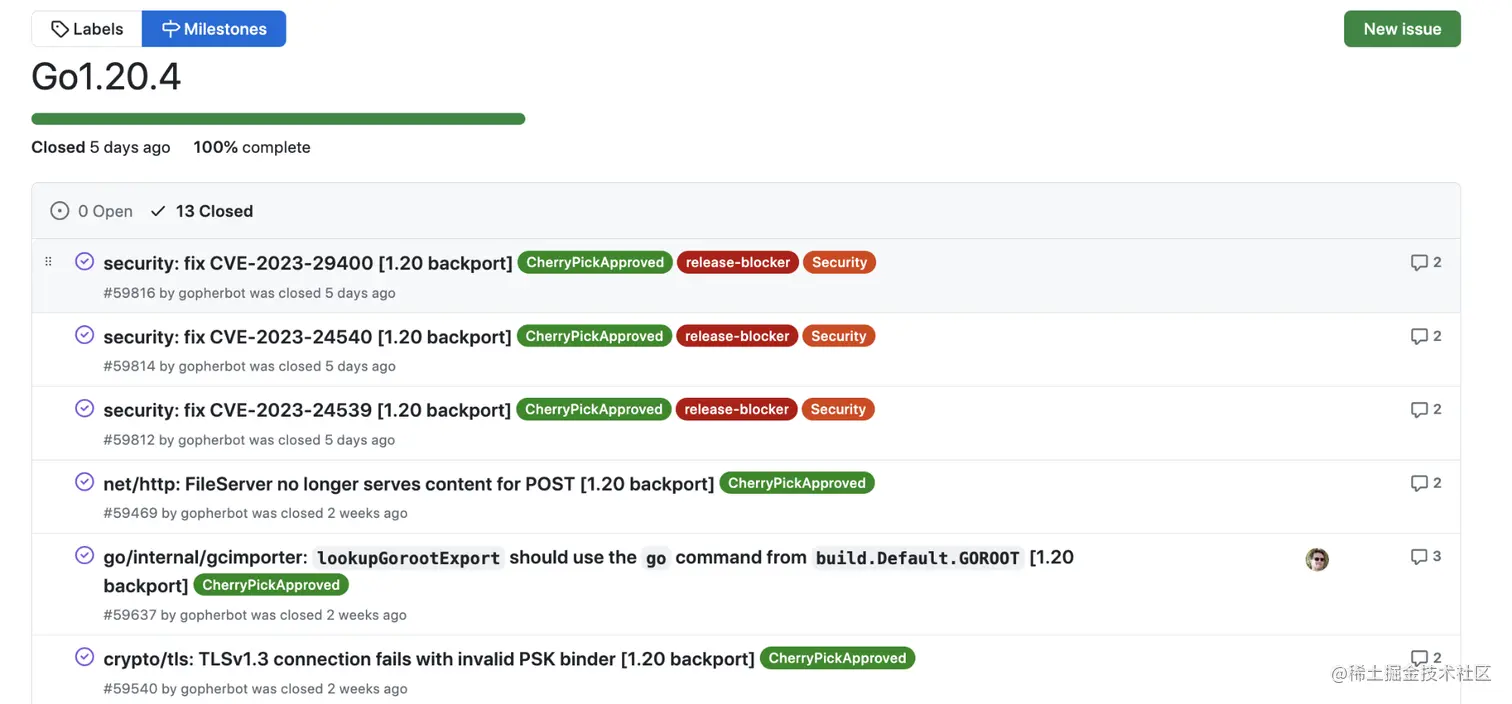Viewport: 1512px width, 704px height.
Task: Click CherryPickApproved label on CVE-2023-29400
Action: tap(595, 262)
